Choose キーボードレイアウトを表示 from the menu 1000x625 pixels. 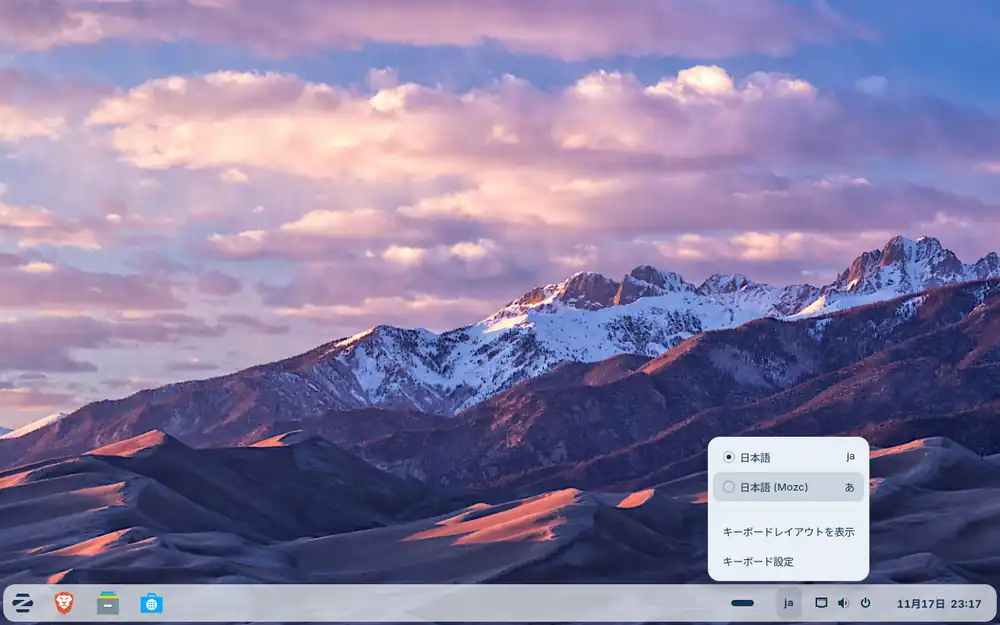(x=788, y=532)
